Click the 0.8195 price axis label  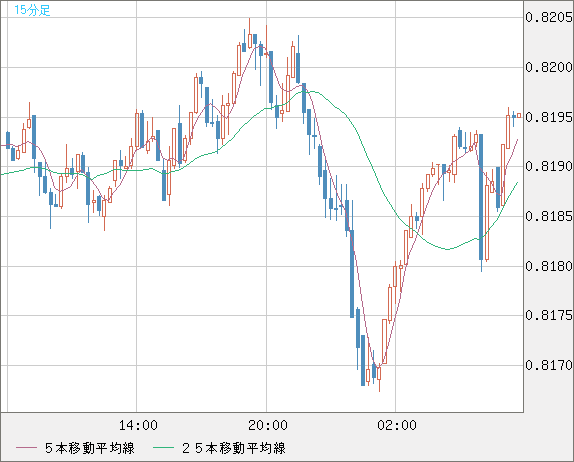(549, 117)
